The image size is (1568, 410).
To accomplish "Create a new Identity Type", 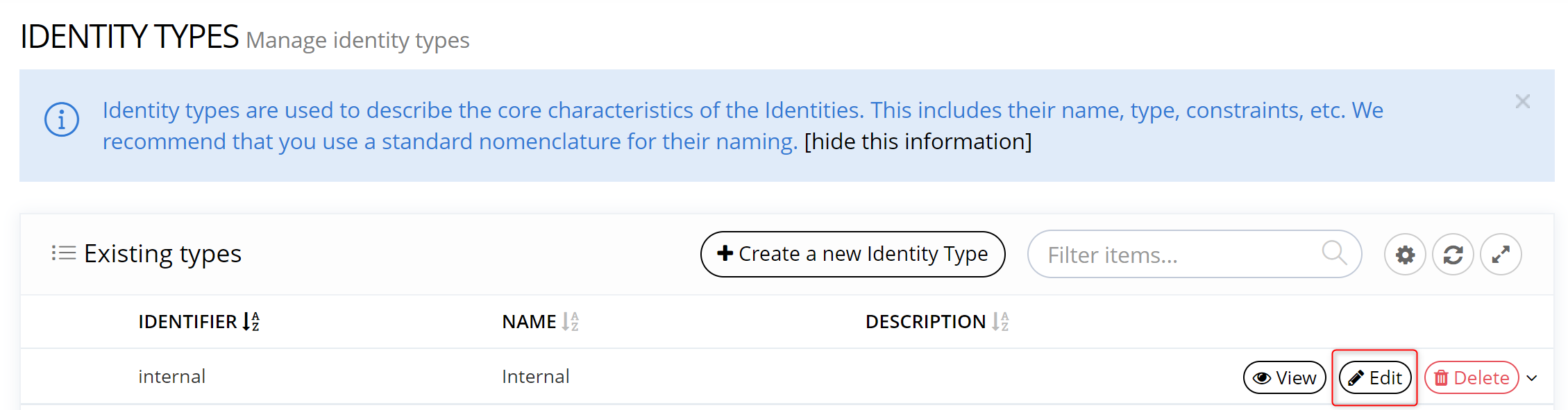I will (x=852, y=254).
